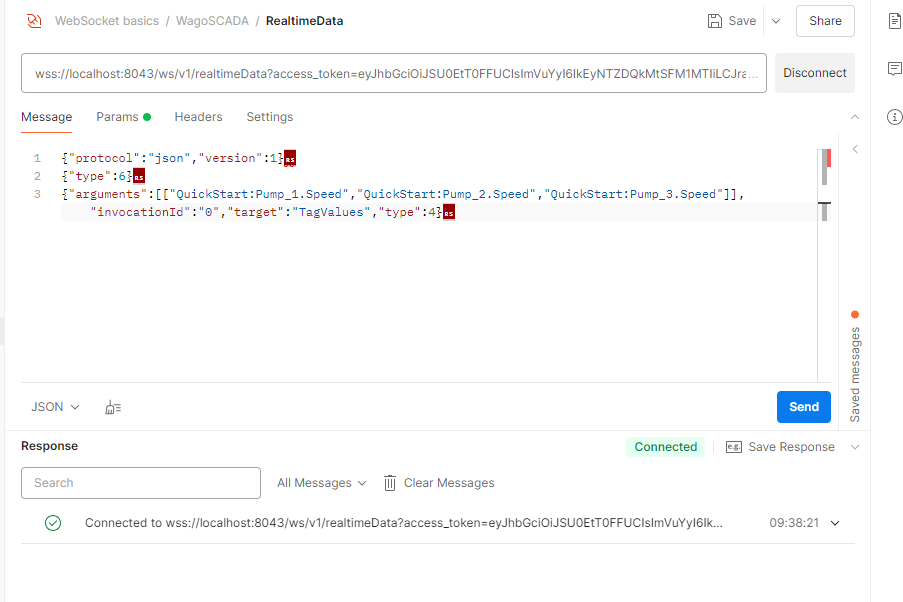Click the WebSocket collection icon in breadcrumb
Screen dimensions: 903x602
(x=34, y=20)
